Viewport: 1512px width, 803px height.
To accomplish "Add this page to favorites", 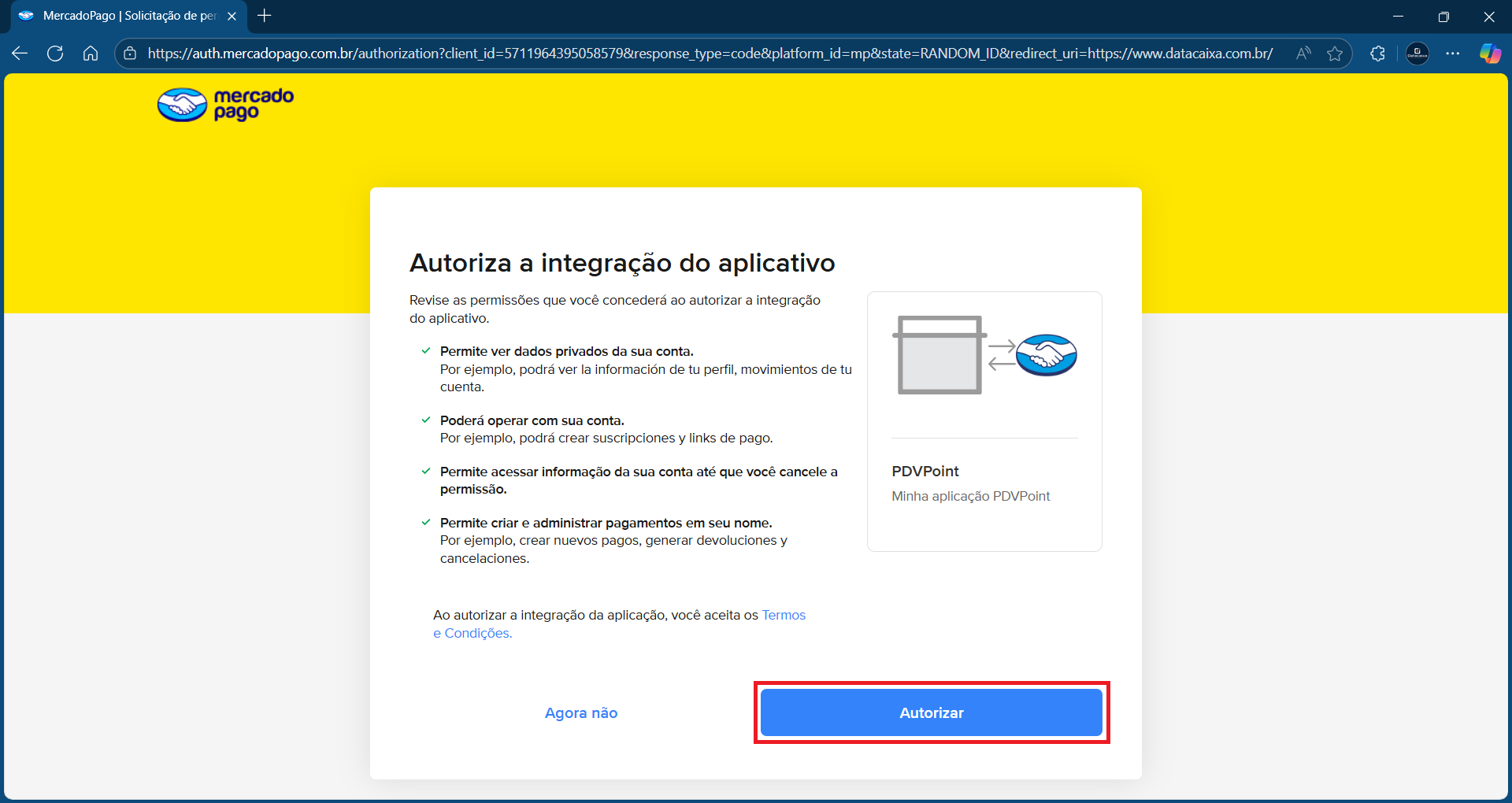I will point(1336,54).
